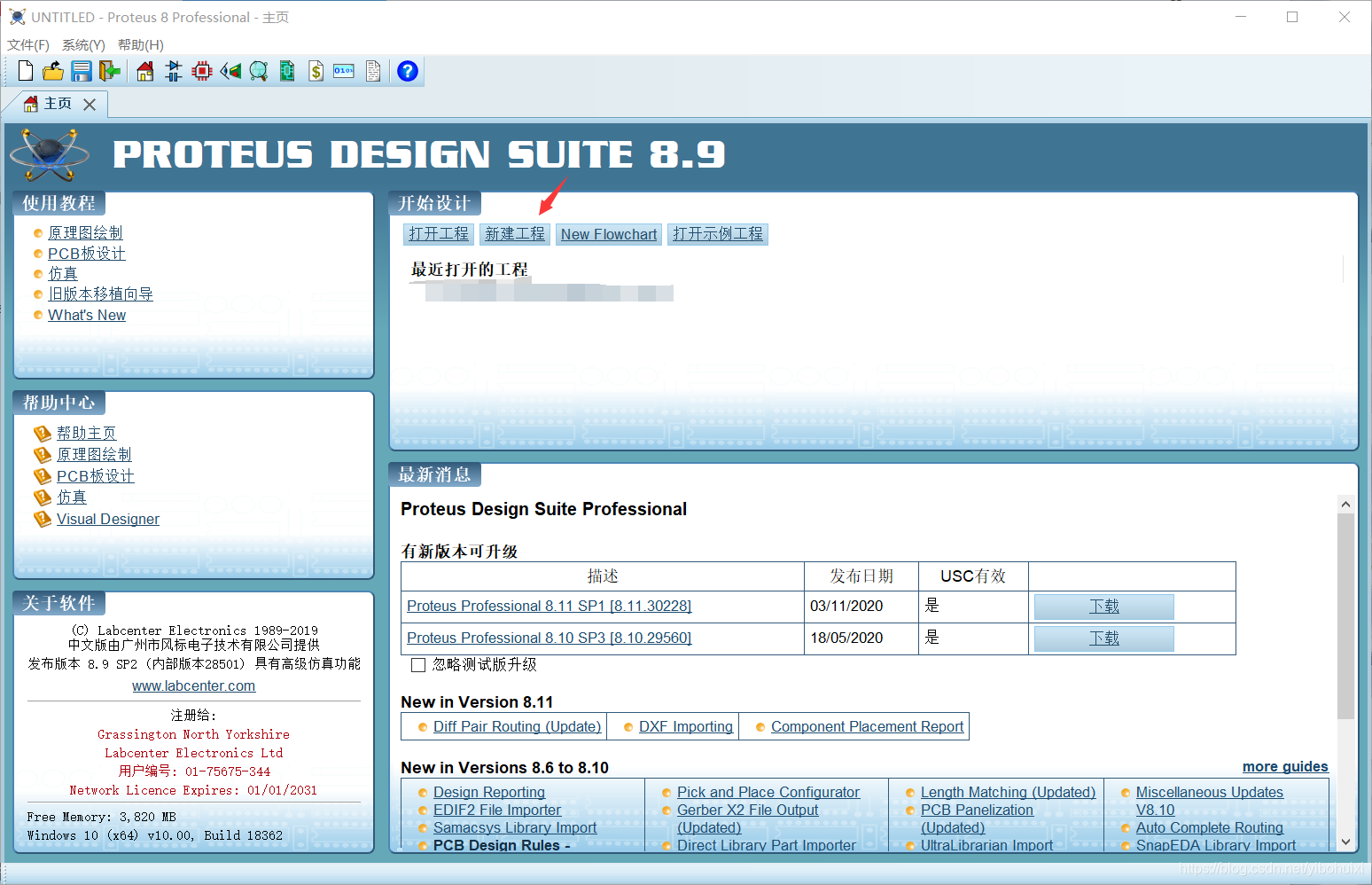Save the project with floppy disk icon
The height and width of the screenshot is (885, 1372).
coord(82,71)
